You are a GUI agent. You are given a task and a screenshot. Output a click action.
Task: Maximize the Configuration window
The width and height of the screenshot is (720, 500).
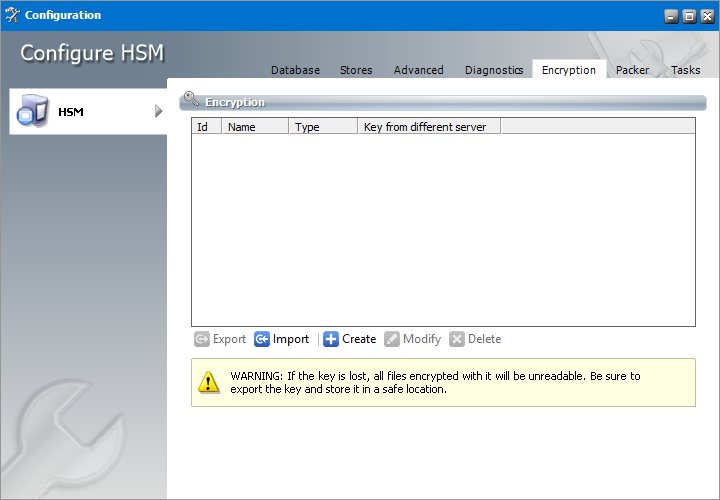pos(689,17)
